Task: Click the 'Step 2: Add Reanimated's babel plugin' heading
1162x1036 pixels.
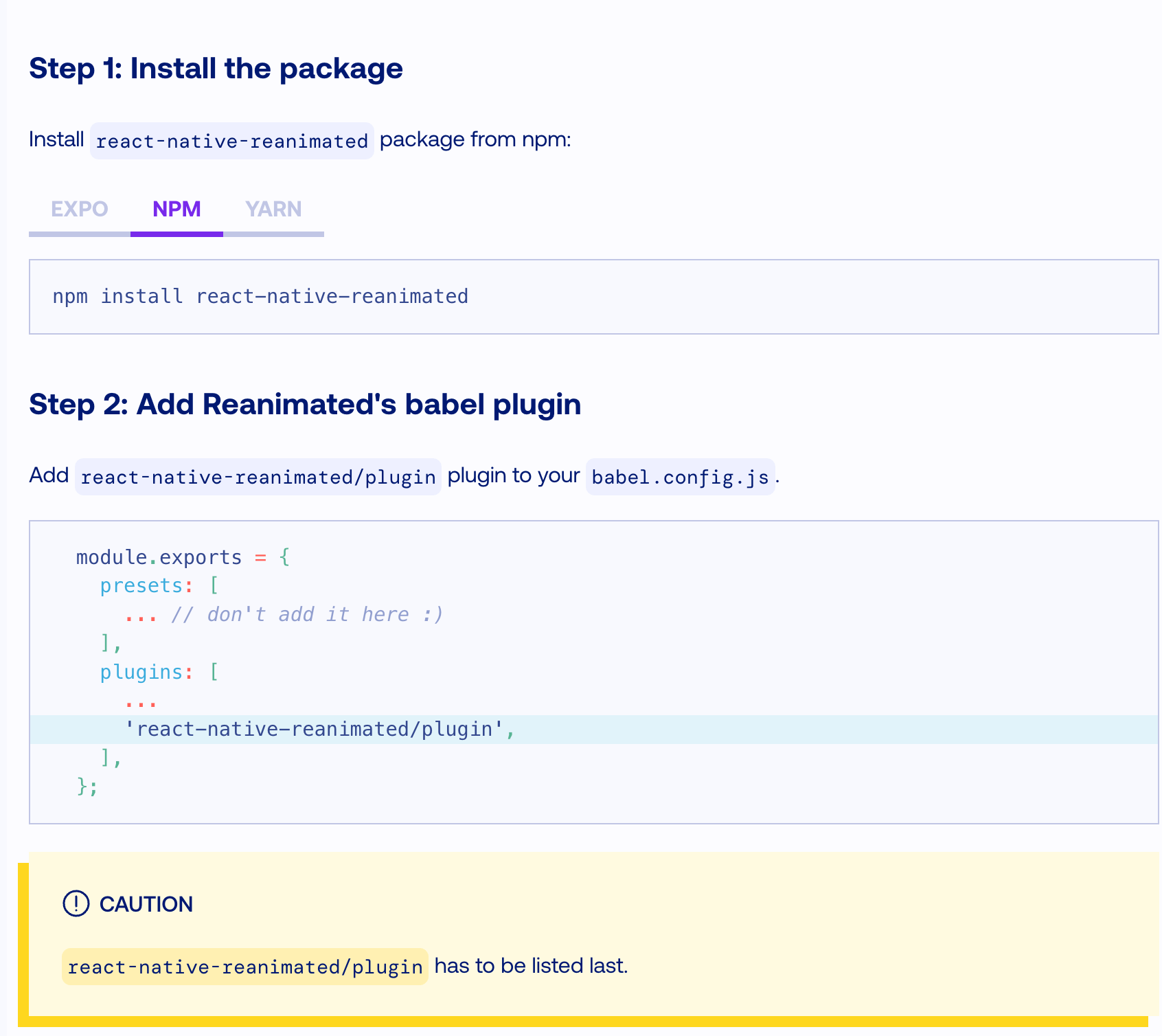Action: coord(305,405)
